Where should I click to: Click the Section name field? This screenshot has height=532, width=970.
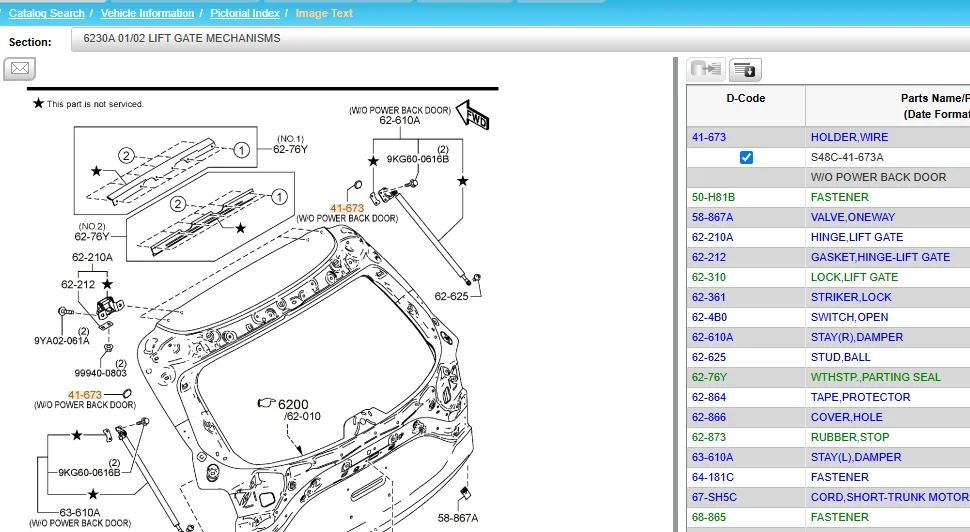[x=520, y=39]
